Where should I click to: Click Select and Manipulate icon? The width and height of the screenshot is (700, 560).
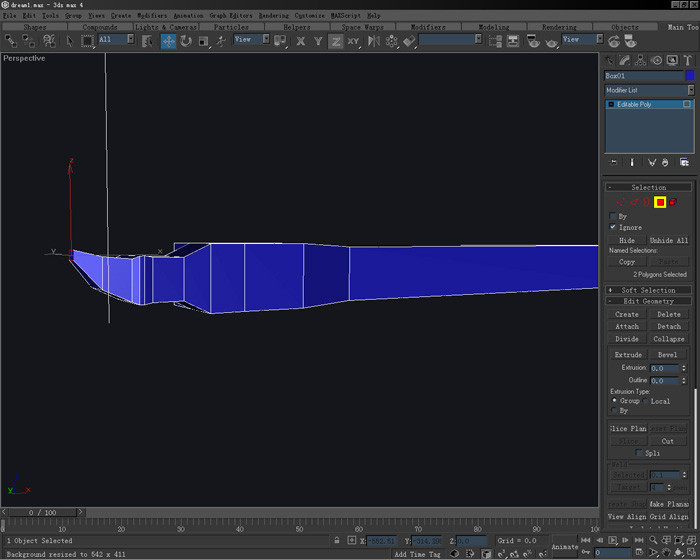click(221, 41)
